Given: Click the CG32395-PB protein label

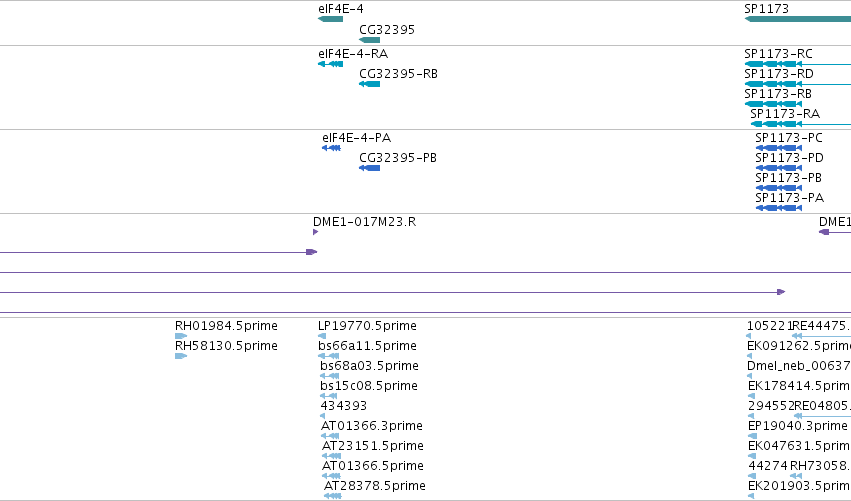Looking at the screenshot, I should [398, 158].
